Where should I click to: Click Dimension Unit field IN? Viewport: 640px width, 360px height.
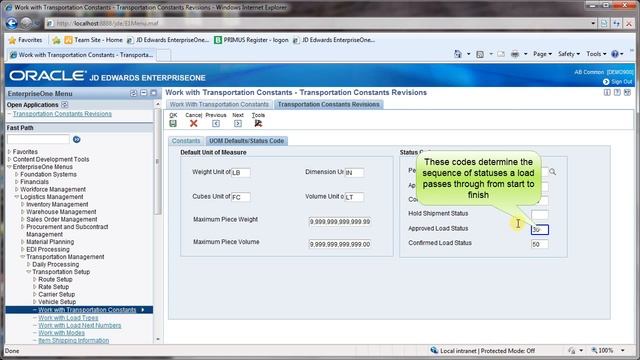354,173
